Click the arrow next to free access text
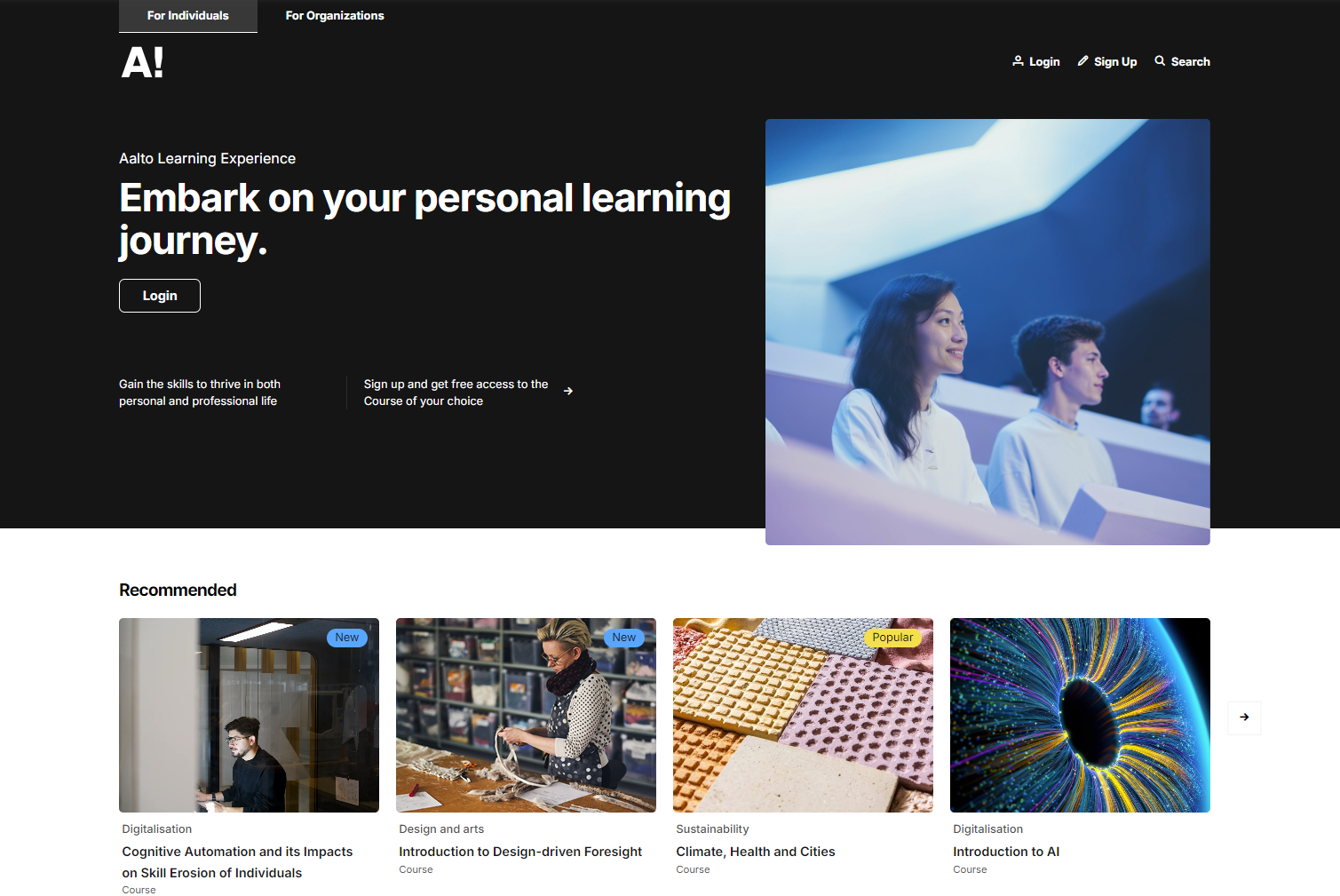The image size is (1340, 896). [x=568, y=392]
